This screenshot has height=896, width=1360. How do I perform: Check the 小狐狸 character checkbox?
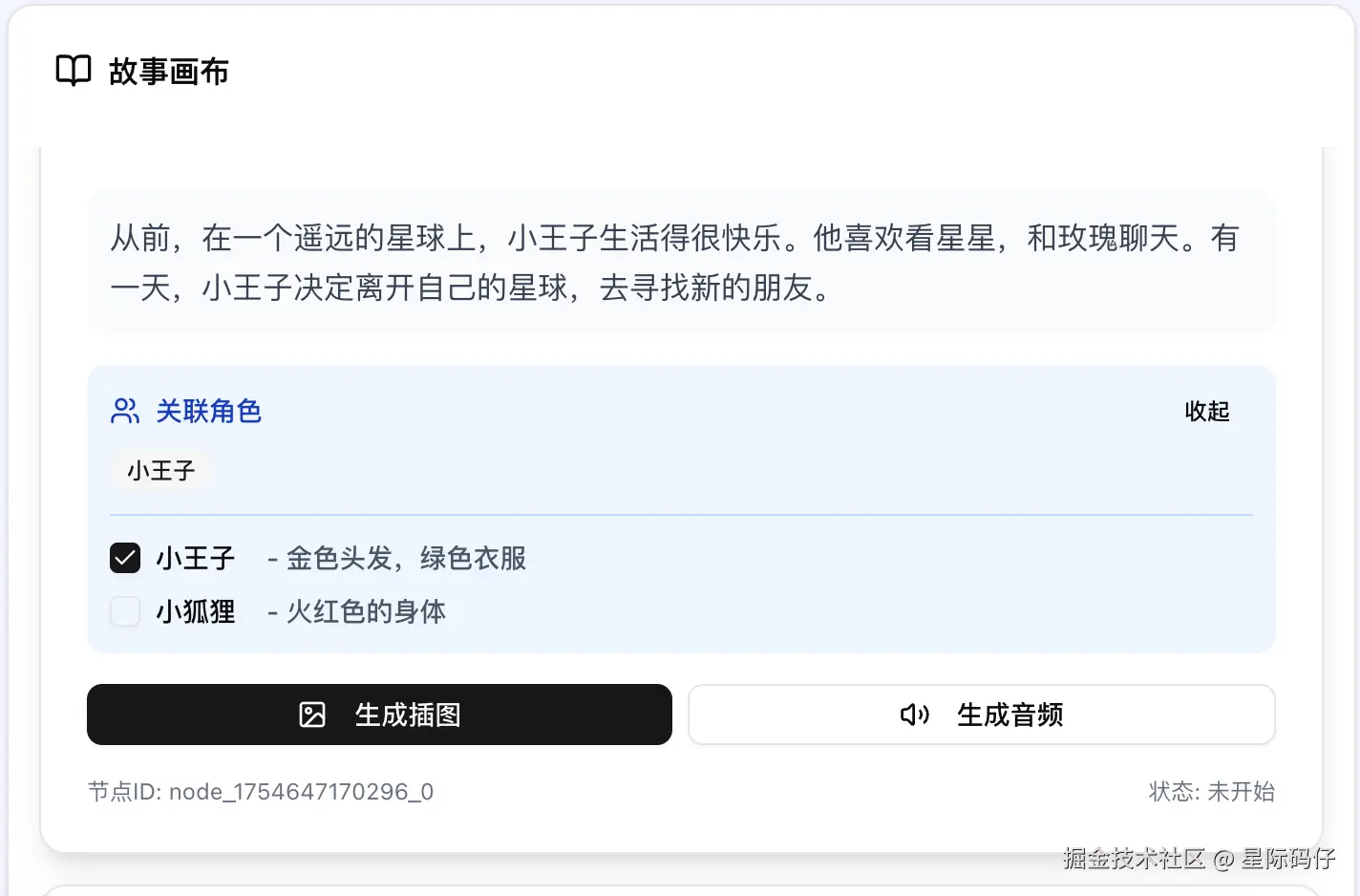coord(125,611)
